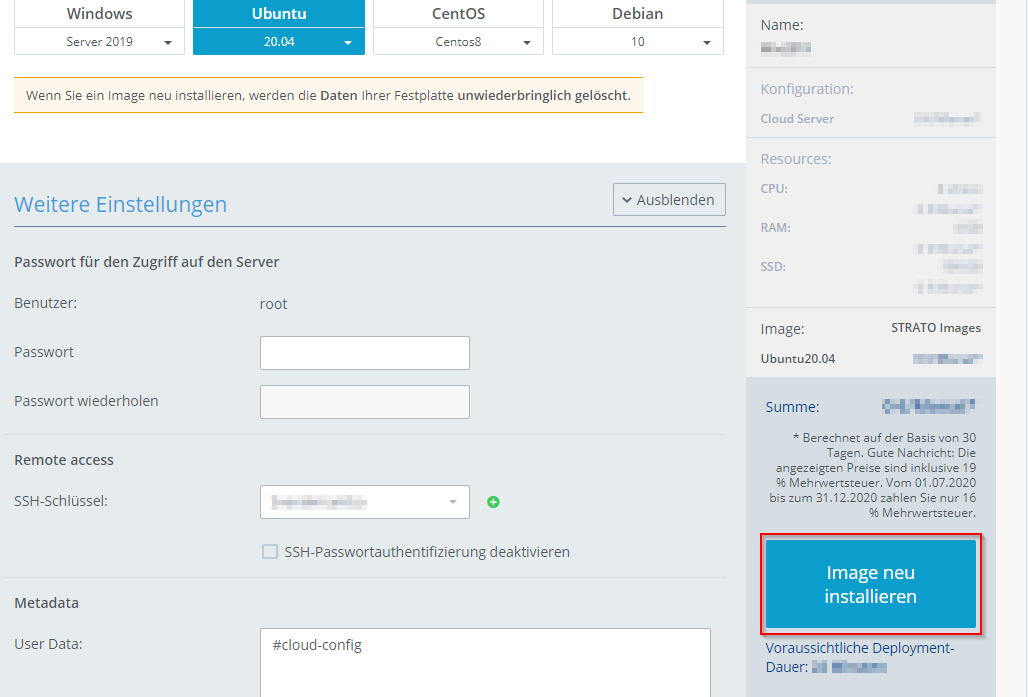Click the chevron icon on Ausblenden

(626, 201)
